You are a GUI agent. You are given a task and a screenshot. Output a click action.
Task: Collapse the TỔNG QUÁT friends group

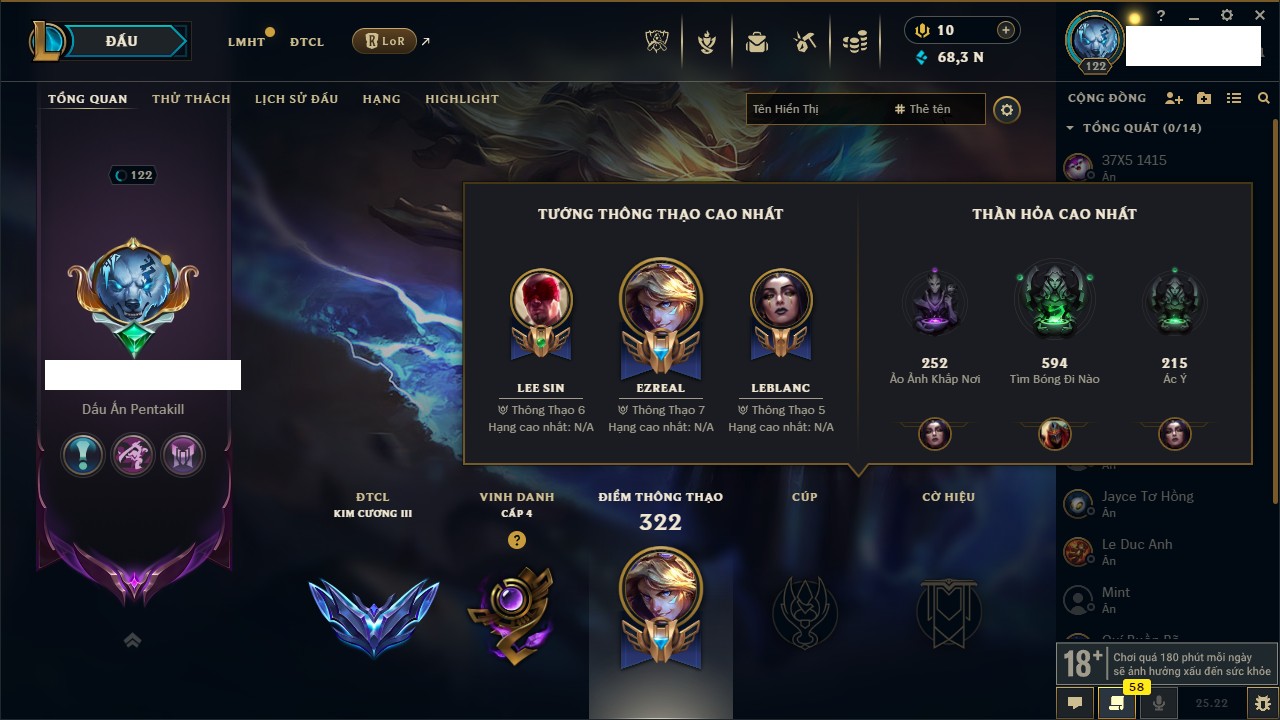pos(1070,128)
